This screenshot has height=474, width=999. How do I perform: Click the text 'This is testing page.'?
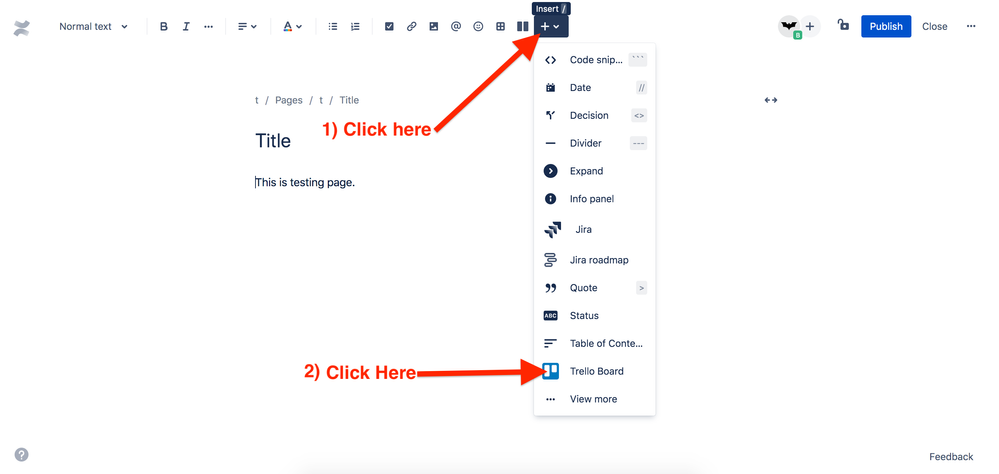[x=305, y=182]
